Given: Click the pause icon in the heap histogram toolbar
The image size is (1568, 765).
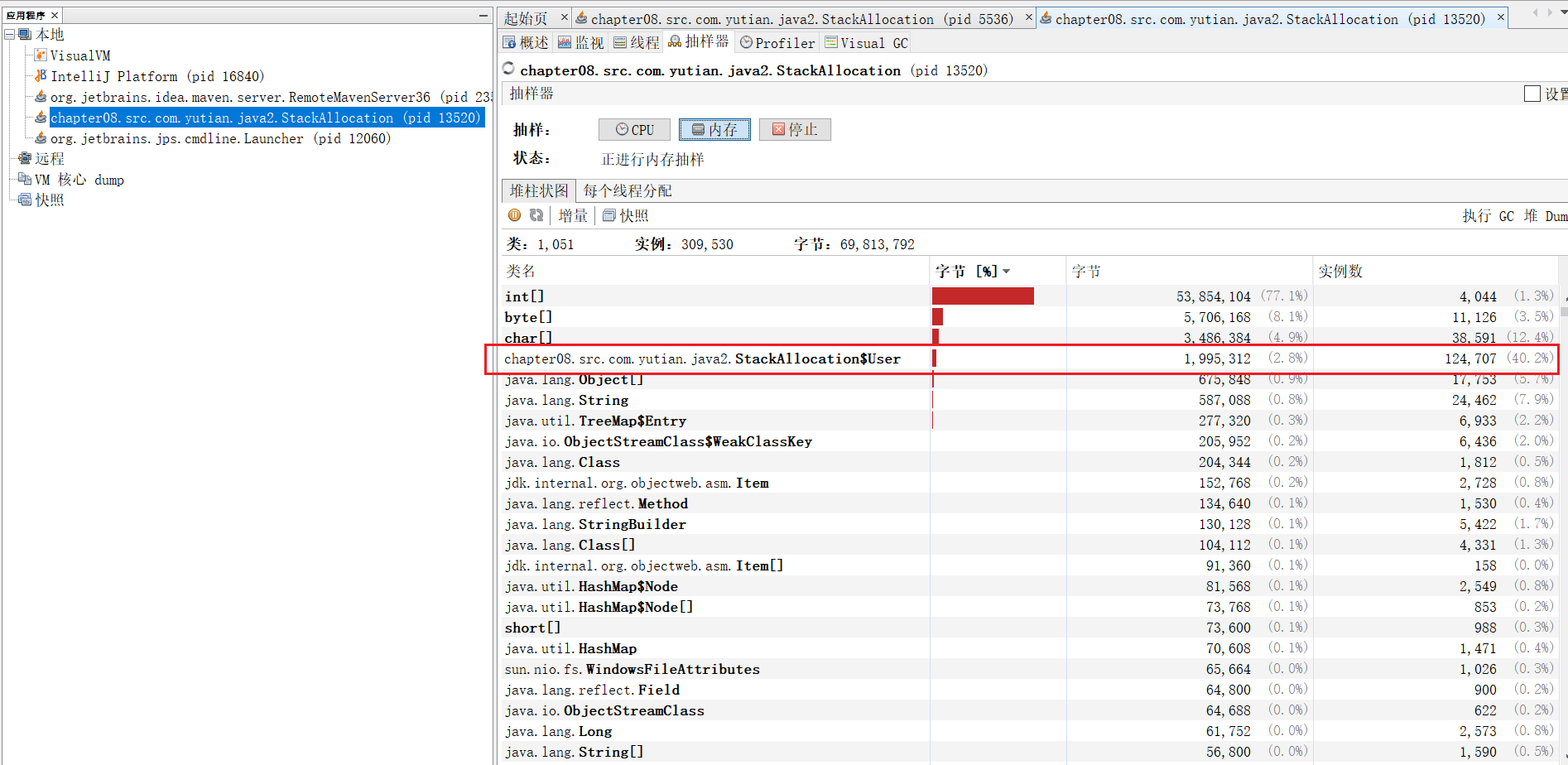Looking at the screenshot, I should pyautogui.click(x=514, y=215).
